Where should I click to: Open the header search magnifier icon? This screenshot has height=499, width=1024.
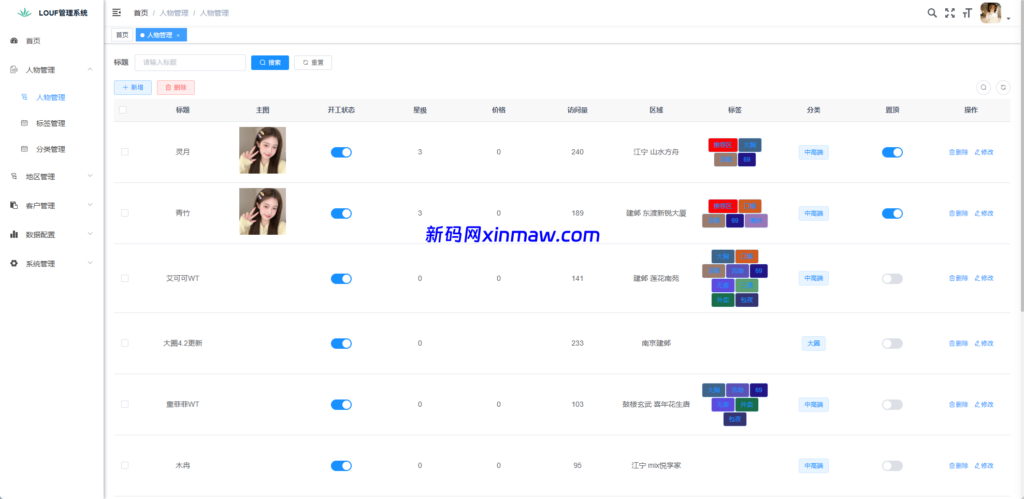tap(932, 13)
